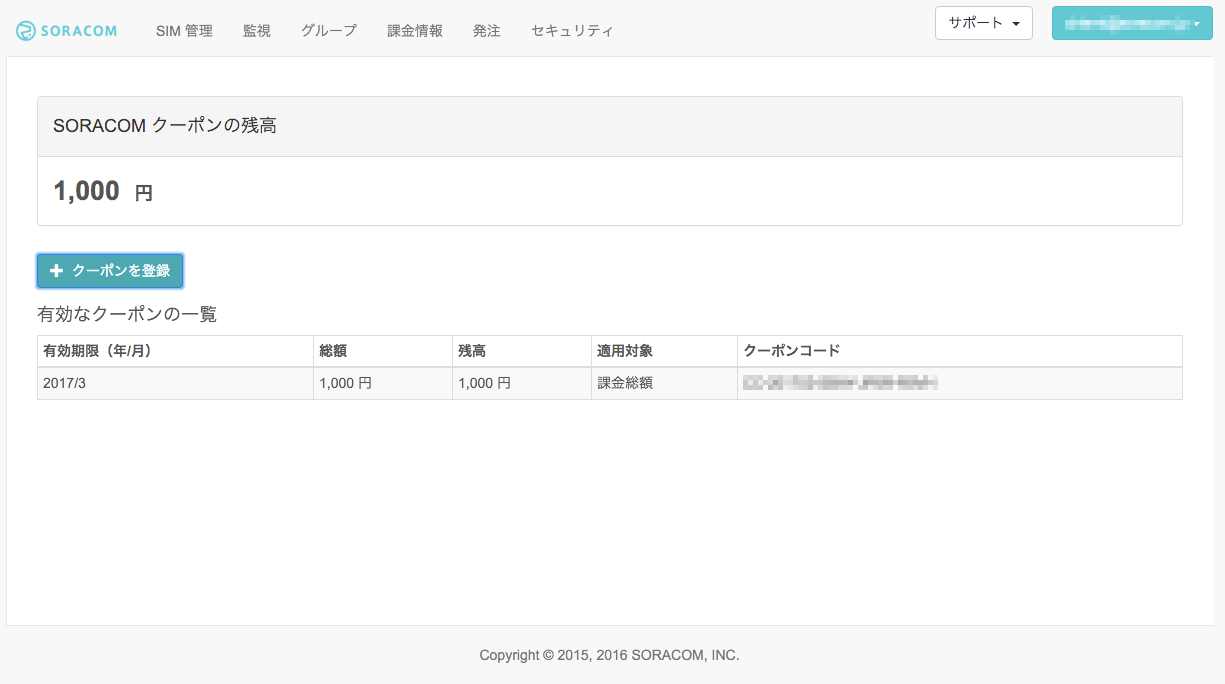Click the blurred coupon code cell

pos(960,383)
